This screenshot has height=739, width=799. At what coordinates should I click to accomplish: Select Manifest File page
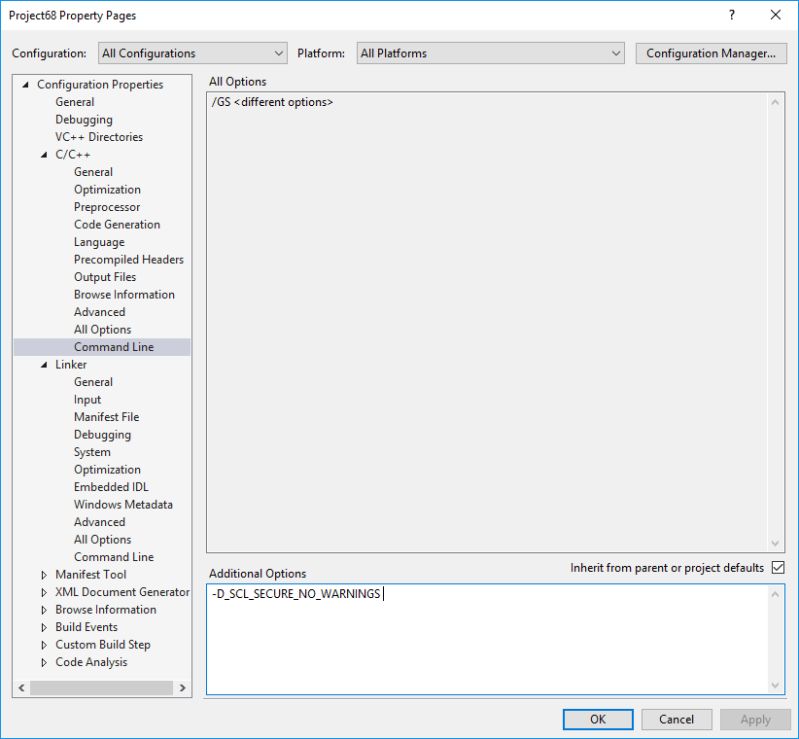coord(106,417)
